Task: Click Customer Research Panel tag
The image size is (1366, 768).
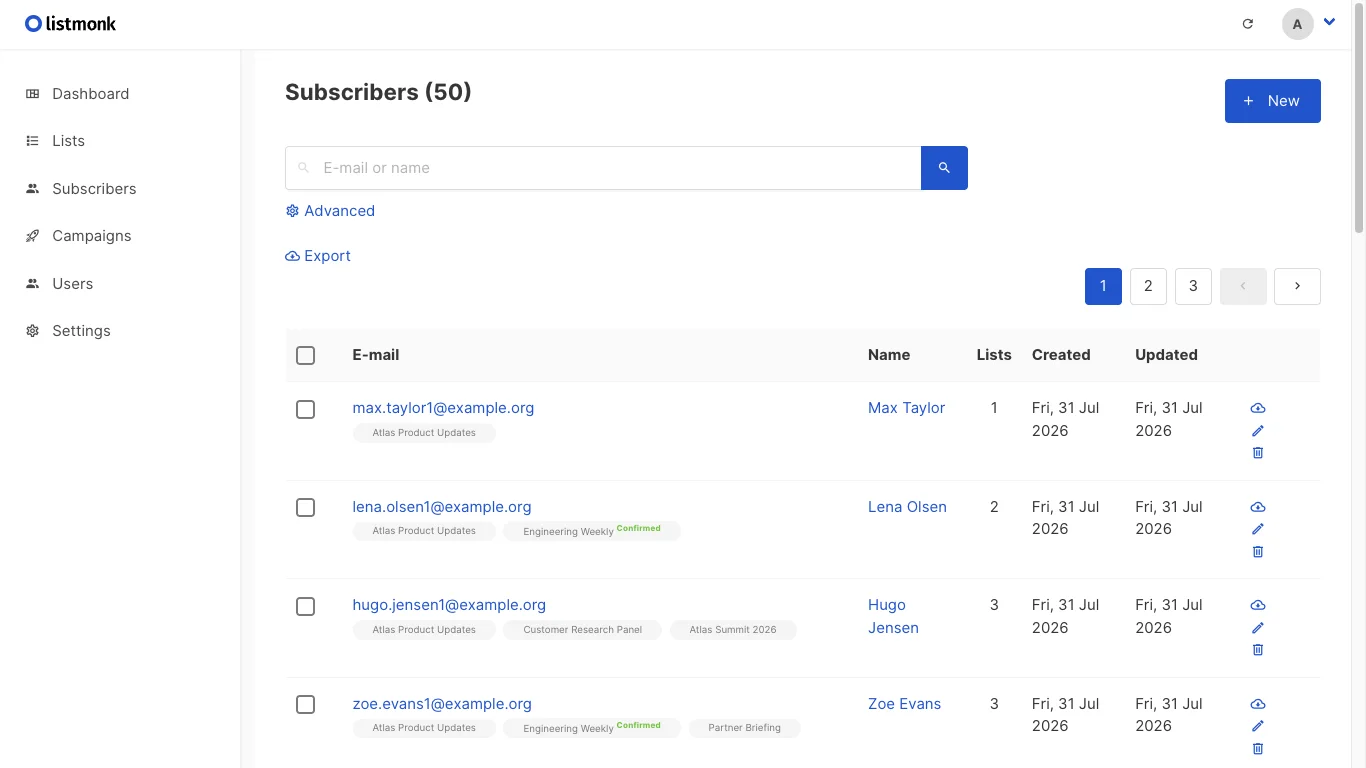Action: [x=583, y=630]
